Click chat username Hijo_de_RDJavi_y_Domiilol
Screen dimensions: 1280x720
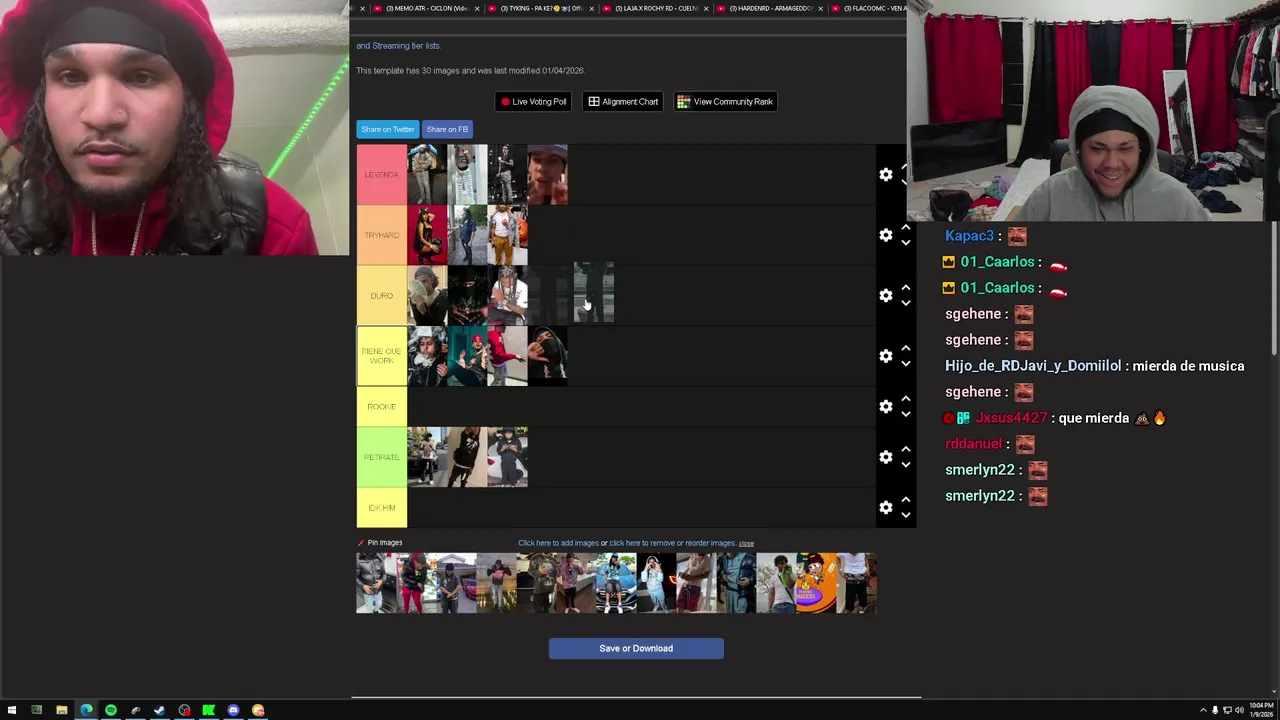(1033, 366)
